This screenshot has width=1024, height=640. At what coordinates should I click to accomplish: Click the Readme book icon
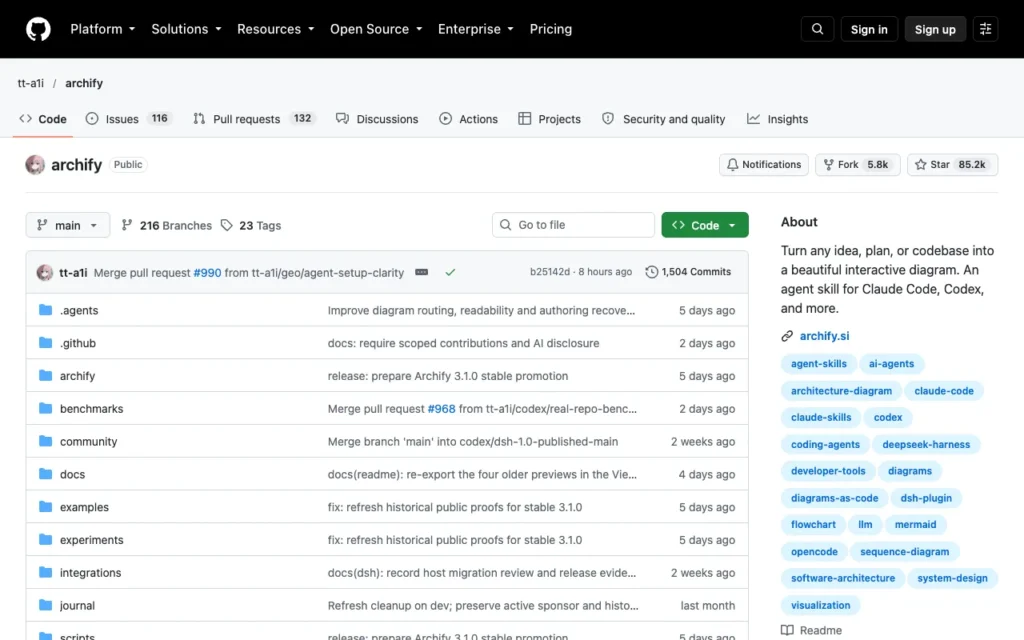coord(787,630)
